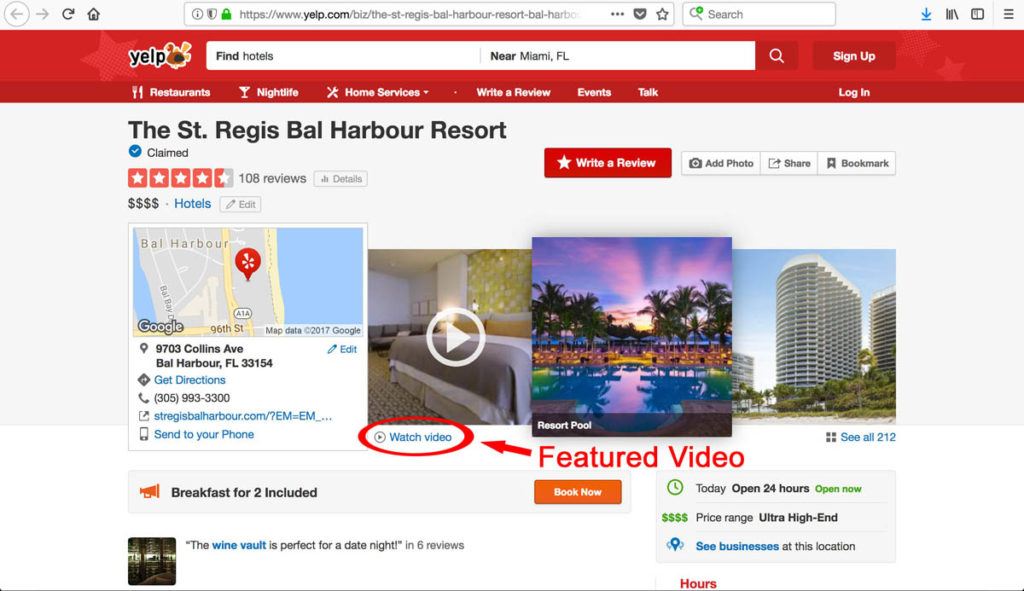This screenshot has height=591, width=1024.
Task: Open the page actions three-dot menu
Action: 617,14
